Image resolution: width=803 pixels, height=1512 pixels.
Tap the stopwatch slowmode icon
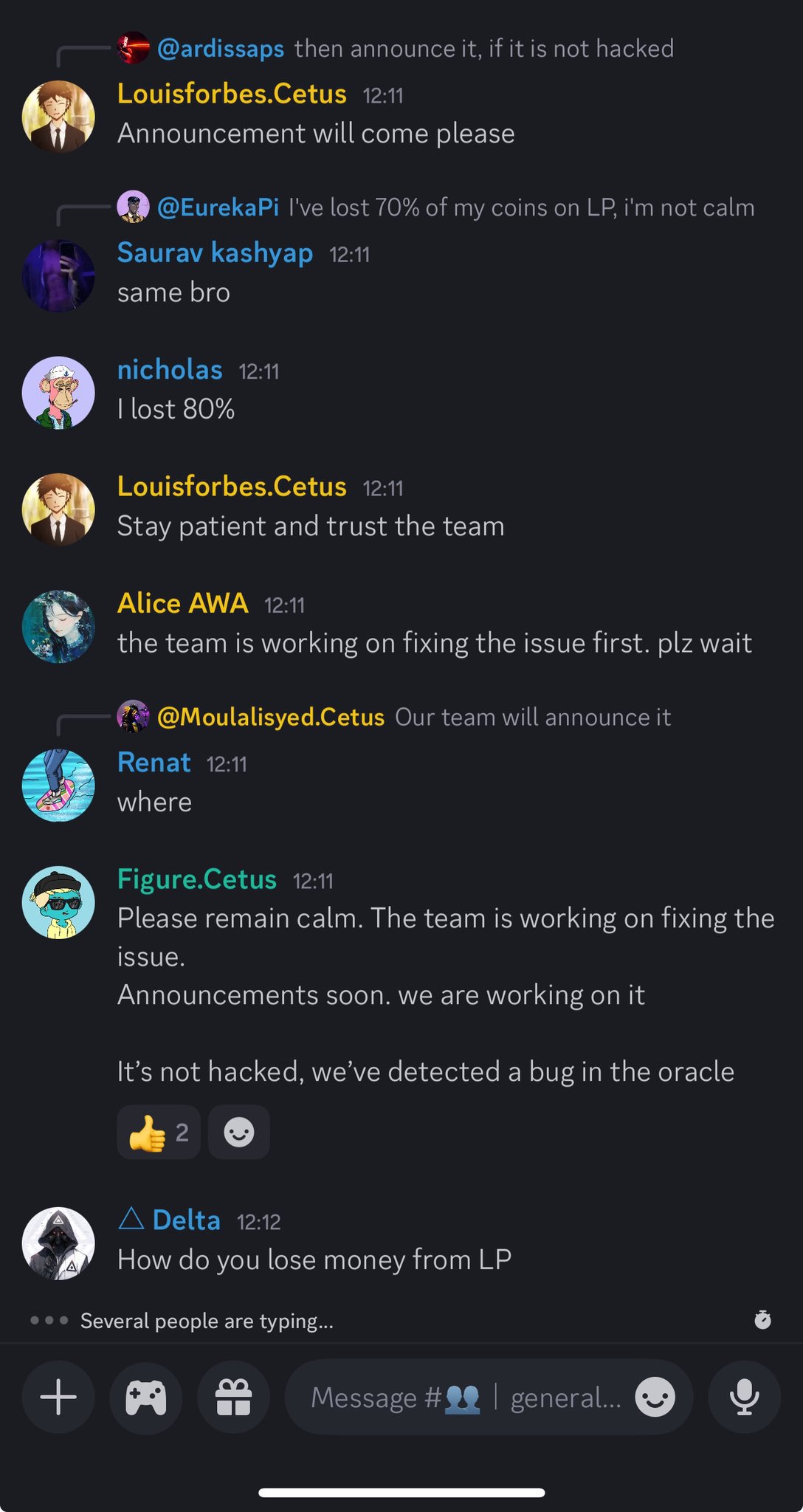point(762,1319)
